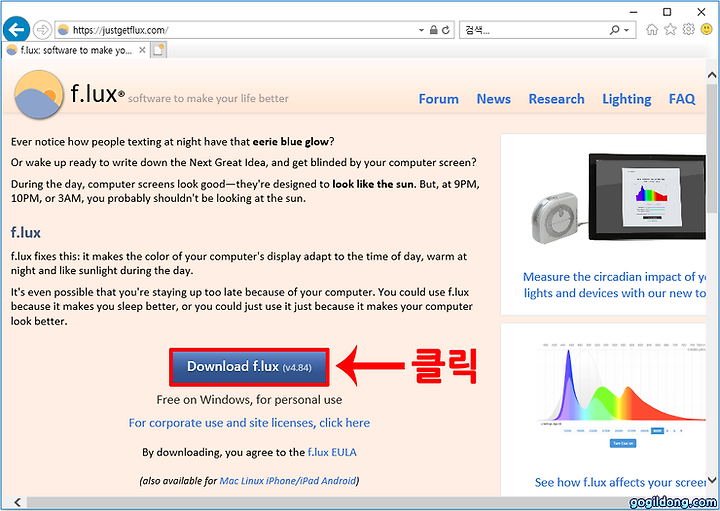Select the f.lux software tab
Image resolution: width=720 pixels, height=511 pixels.
click(x=76, y=50)
